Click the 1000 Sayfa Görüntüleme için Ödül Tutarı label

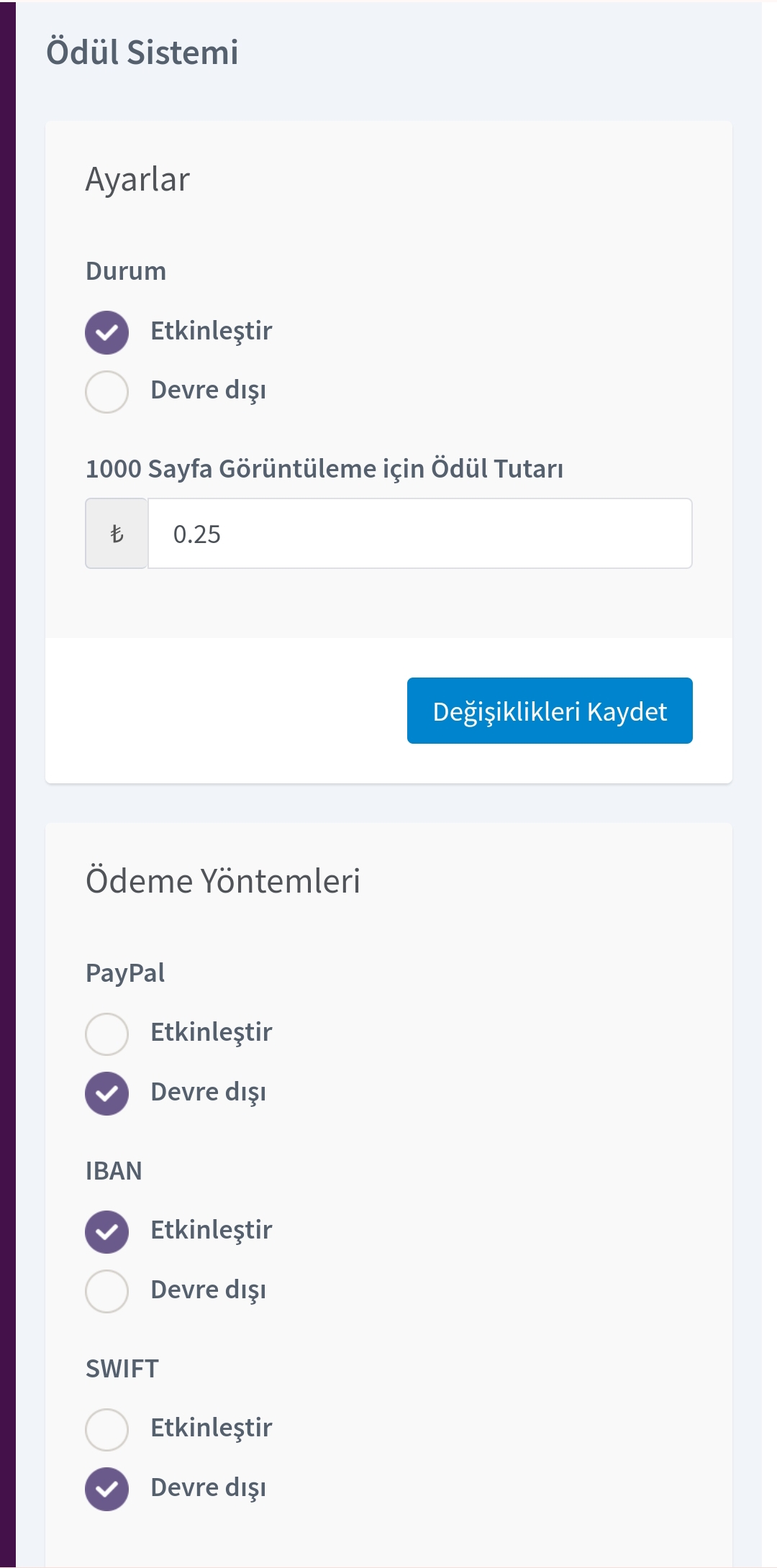pyautogui.click(x=324, y=469)
